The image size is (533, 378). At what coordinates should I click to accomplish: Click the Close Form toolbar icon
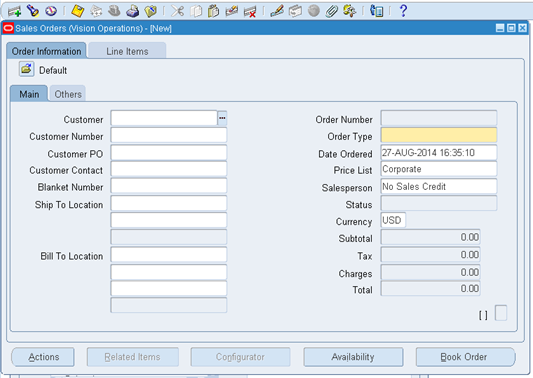point(151,11)
